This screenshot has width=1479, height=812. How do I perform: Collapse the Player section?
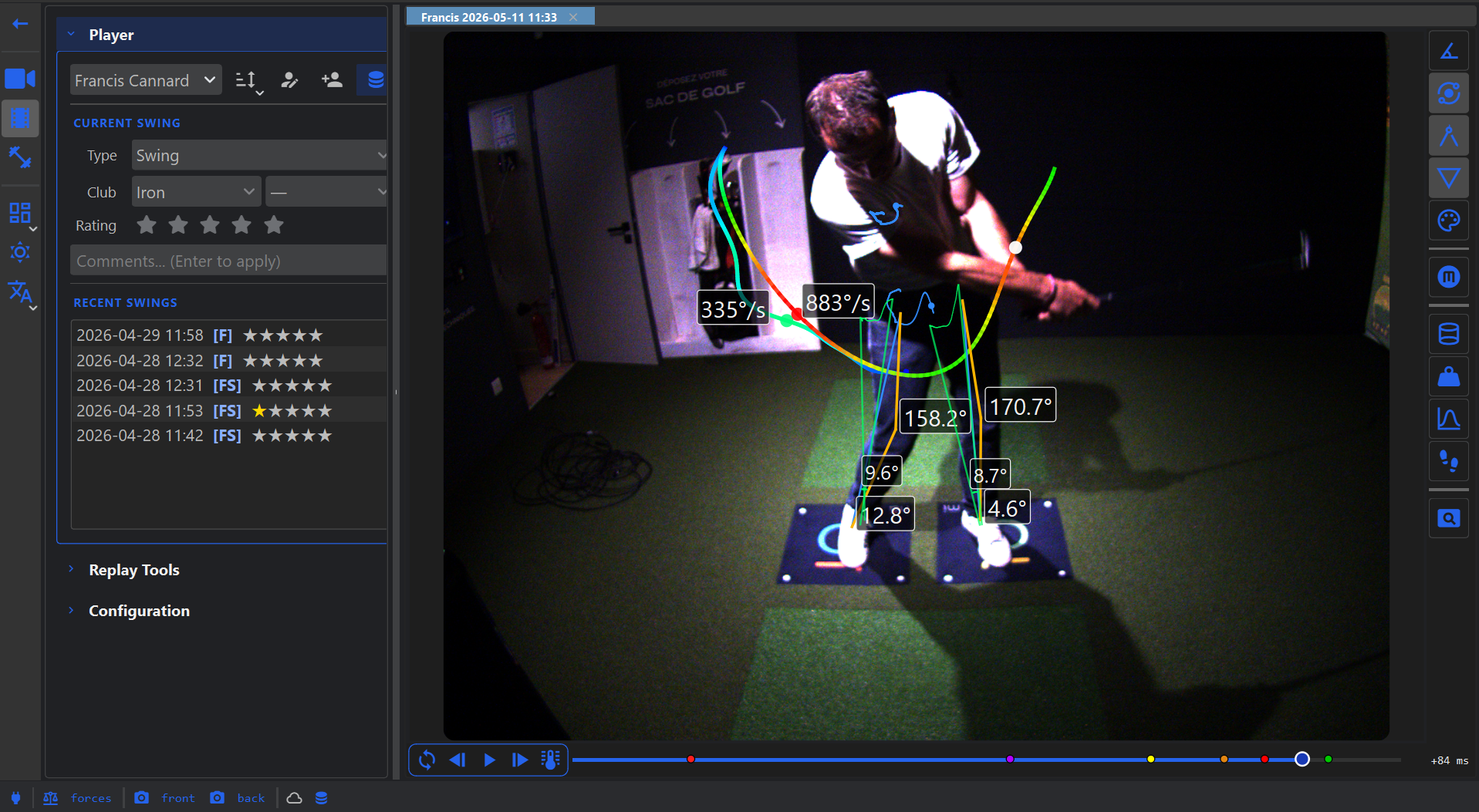(x=71, y=34)
